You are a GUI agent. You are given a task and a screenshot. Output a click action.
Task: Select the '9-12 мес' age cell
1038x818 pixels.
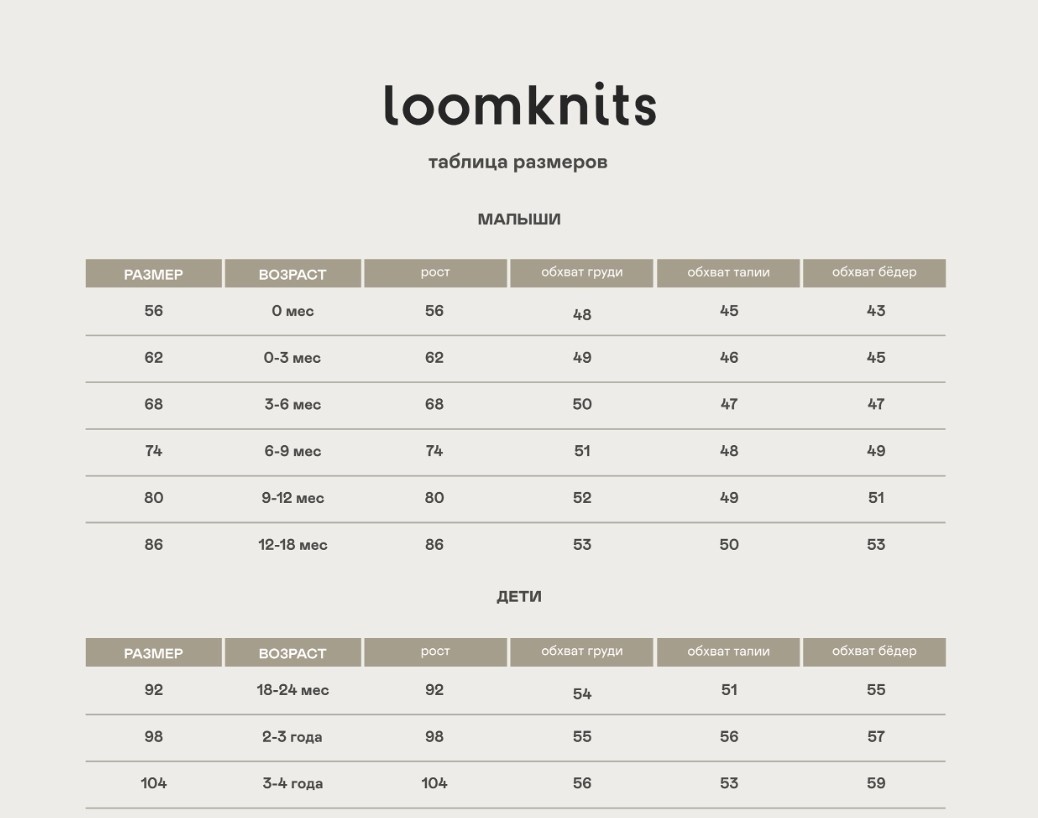point(293,498)
